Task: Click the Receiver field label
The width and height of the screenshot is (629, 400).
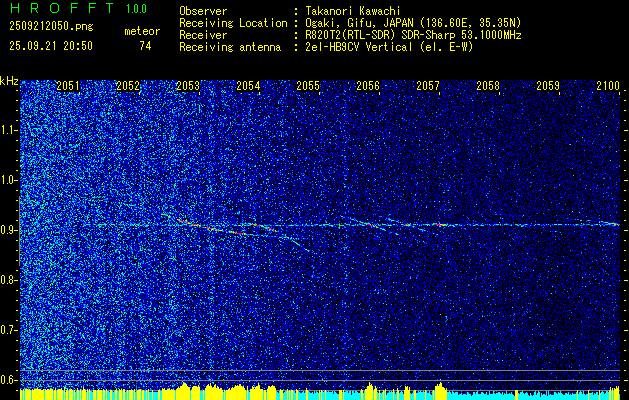Action: (203, 35)
